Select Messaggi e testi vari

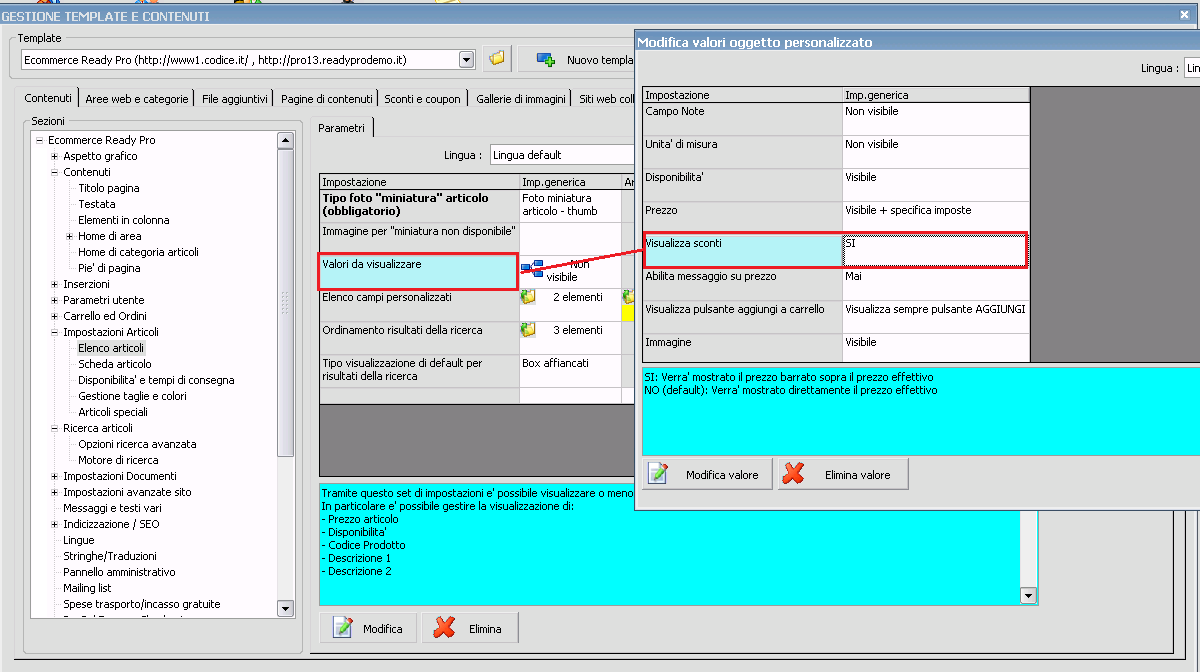(112, 508)
